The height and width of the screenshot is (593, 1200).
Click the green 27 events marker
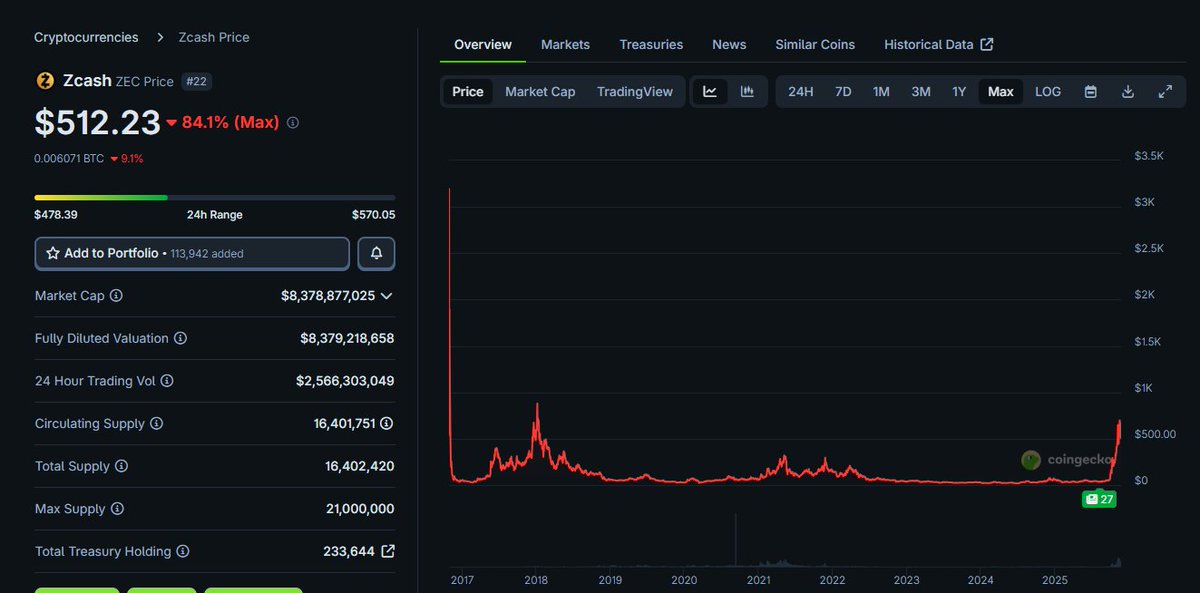pos(1099,499)
